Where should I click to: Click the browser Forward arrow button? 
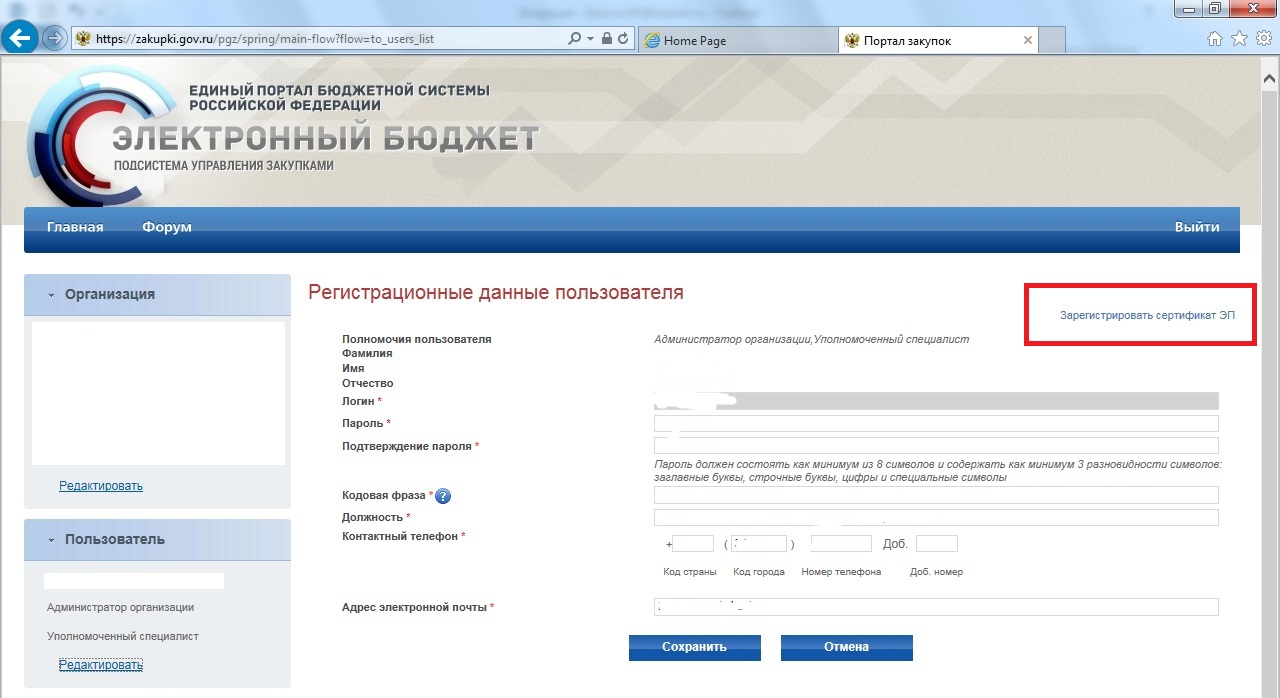[54, 40]
